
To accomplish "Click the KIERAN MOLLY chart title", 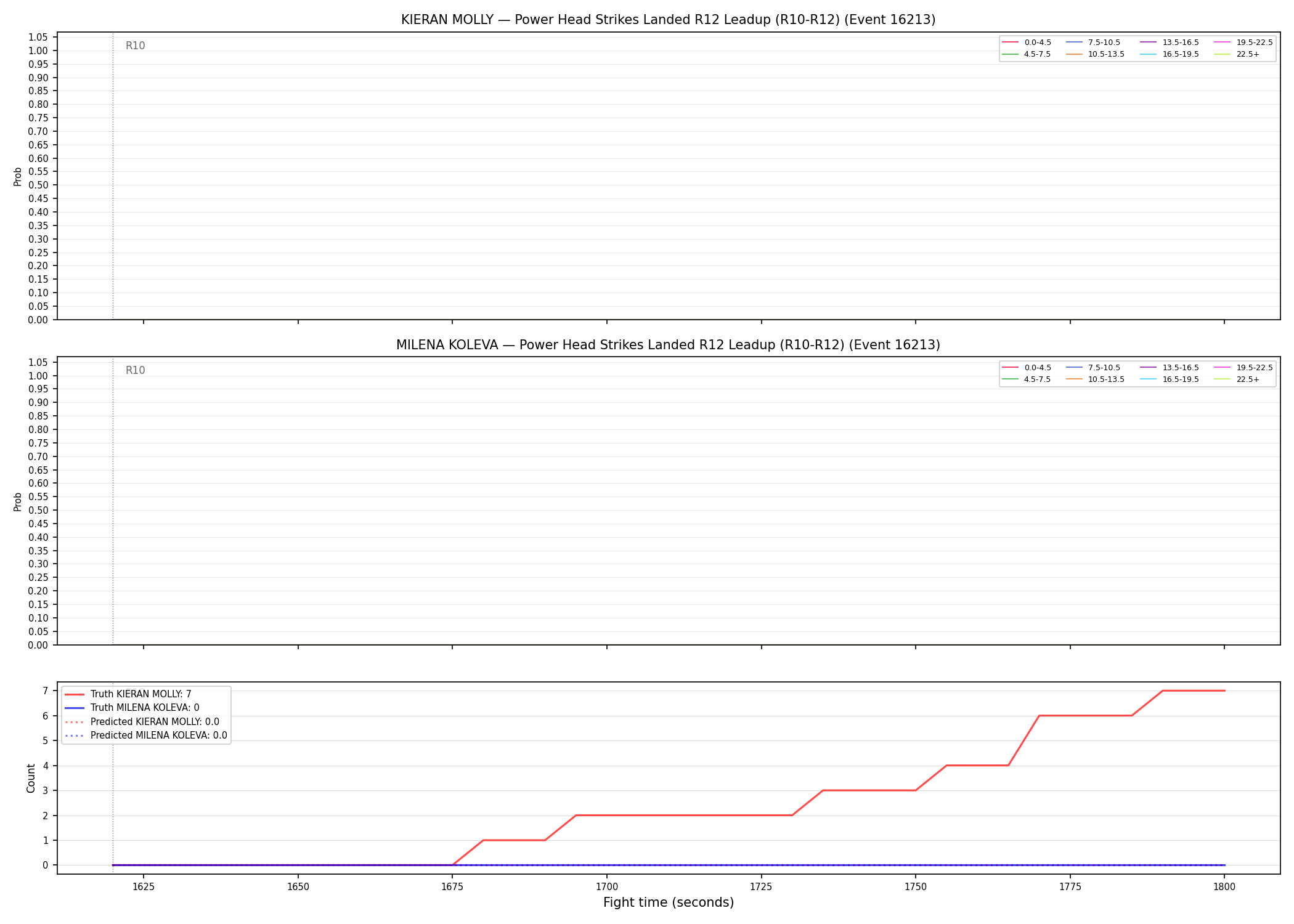I will [669, 20].
